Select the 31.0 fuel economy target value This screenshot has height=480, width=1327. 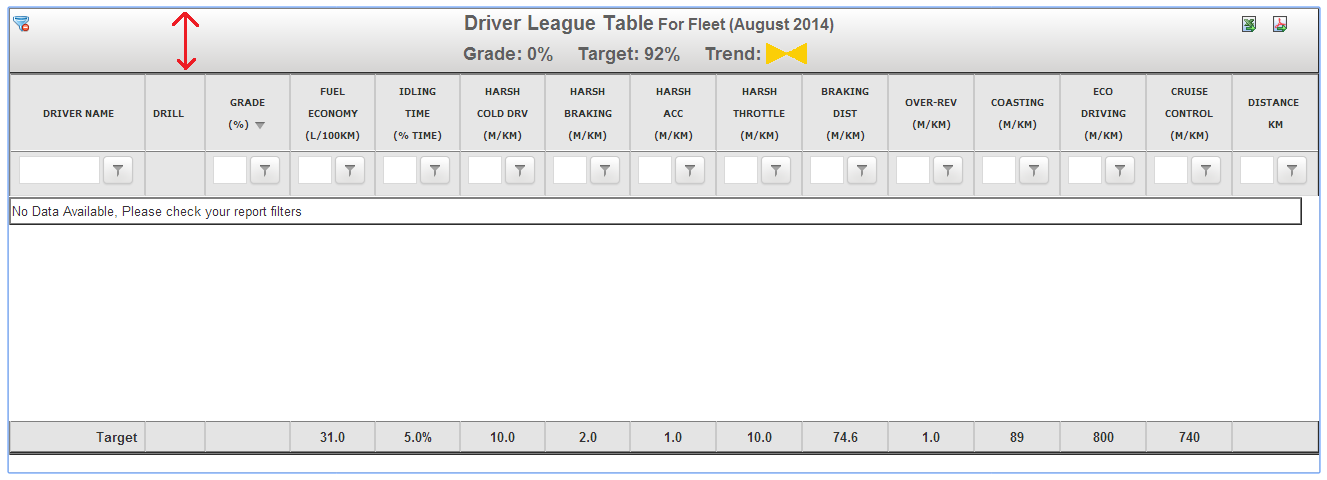[333, 437]
